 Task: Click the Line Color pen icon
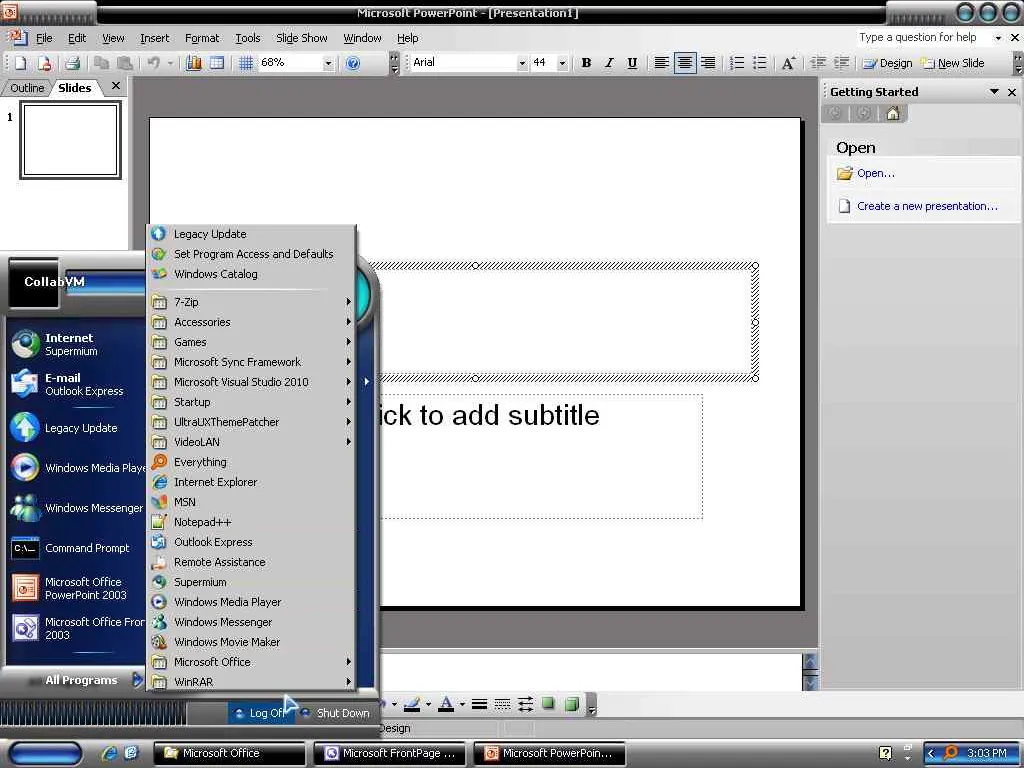[x=411, y=704]
